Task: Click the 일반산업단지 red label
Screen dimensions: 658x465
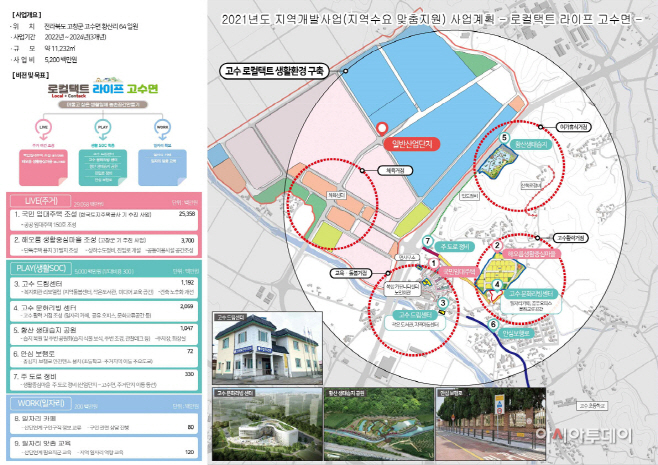Action: [x=412, y=144]
